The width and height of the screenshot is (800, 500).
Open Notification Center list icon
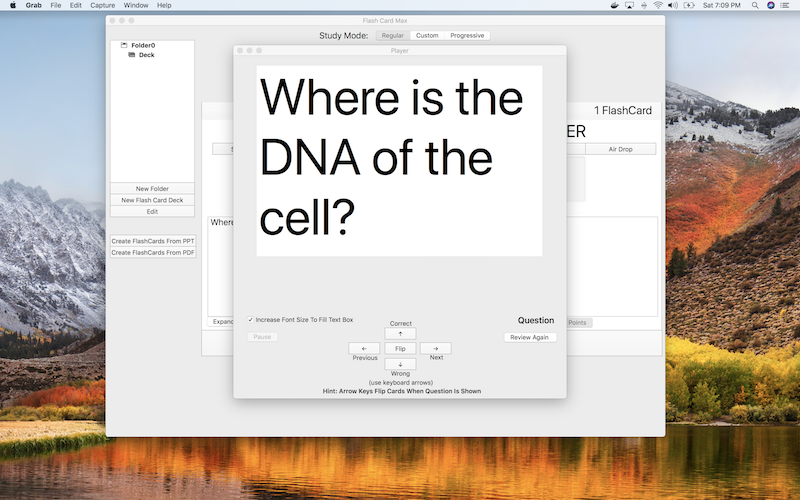point(786,5)
